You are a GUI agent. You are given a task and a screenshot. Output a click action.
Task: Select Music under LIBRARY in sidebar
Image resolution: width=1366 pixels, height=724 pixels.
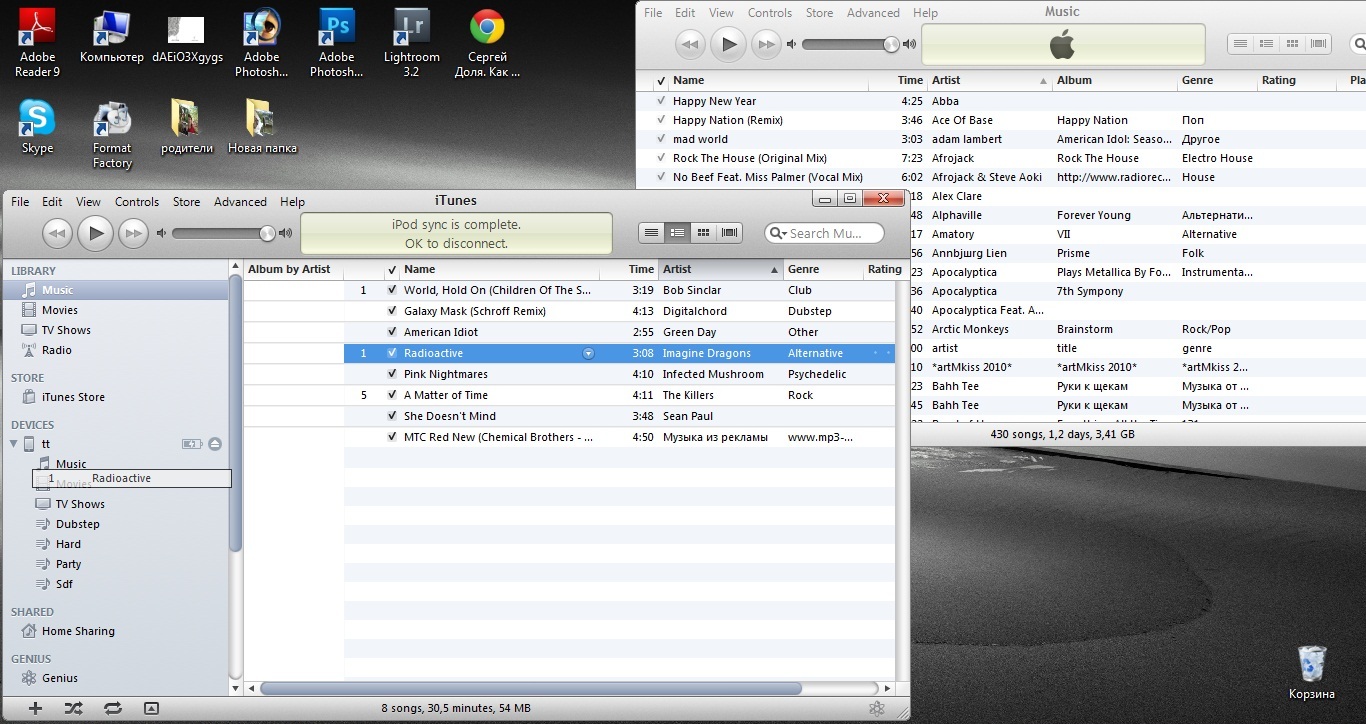pyautogui.click(x=114, y=290)
